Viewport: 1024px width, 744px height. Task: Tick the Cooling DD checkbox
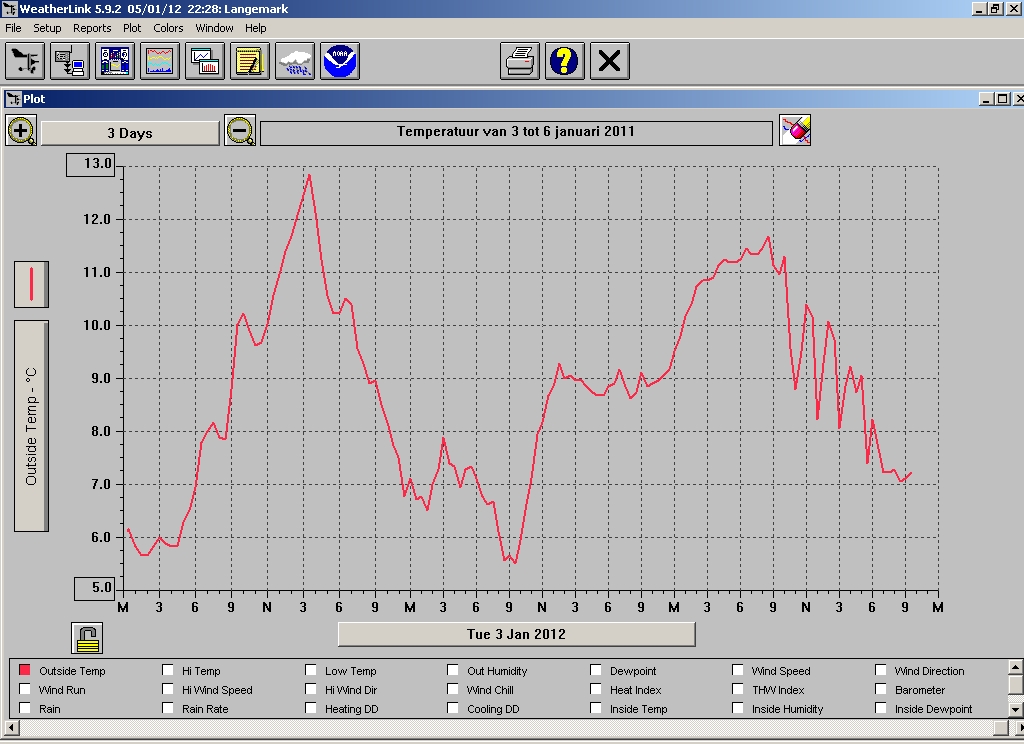[x=453, y=708]
